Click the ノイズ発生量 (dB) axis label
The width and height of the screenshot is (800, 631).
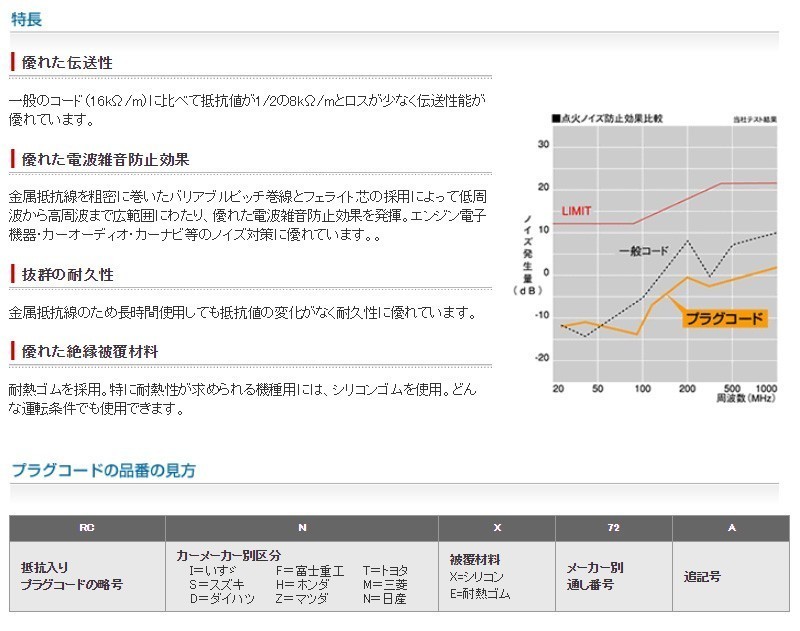tap(528, 255)
